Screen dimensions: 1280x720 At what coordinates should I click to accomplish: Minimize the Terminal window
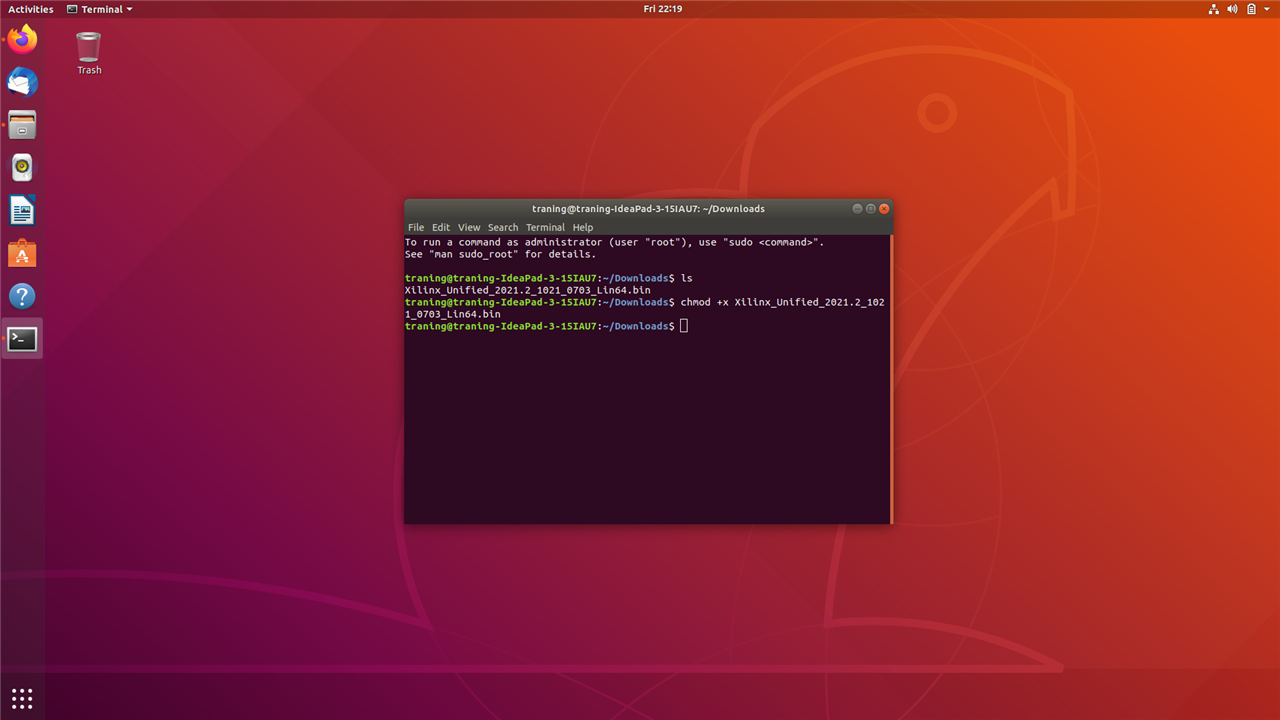coord(858,209)
